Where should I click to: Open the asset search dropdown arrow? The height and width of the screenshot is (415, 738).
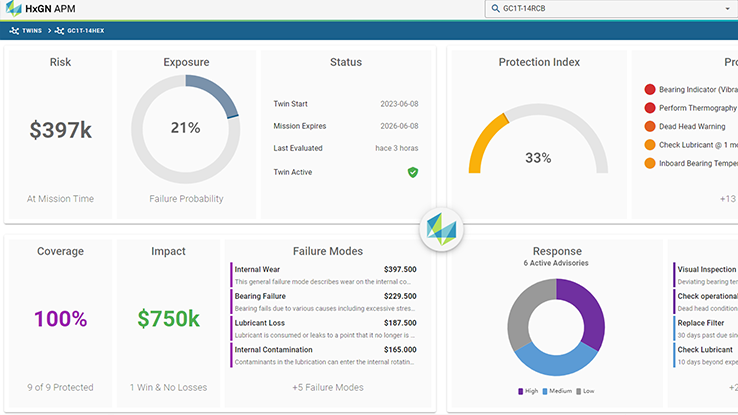coord(727,9)
